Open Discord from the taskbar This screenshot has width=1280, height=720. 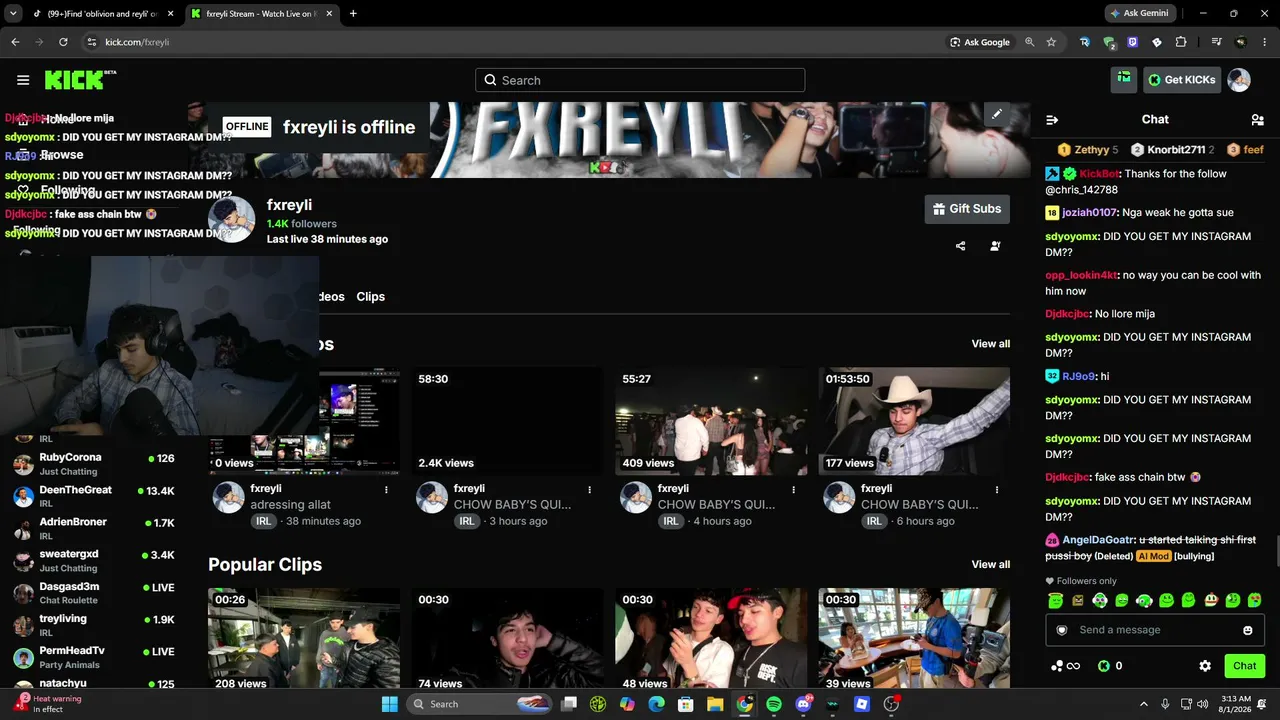point(803,704)
